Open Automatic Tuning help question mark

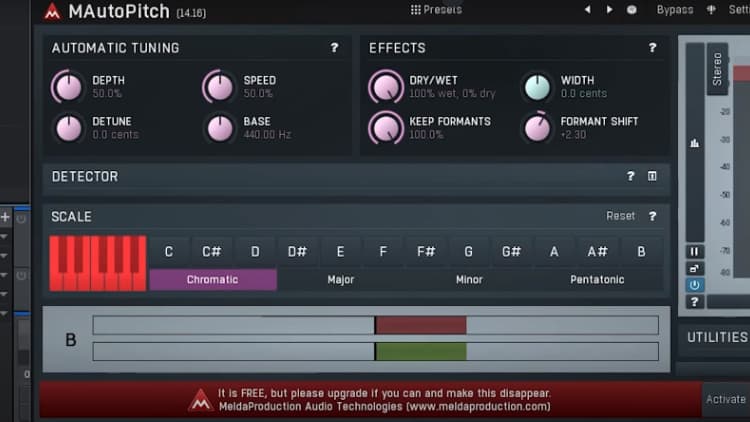pos(334,48)
